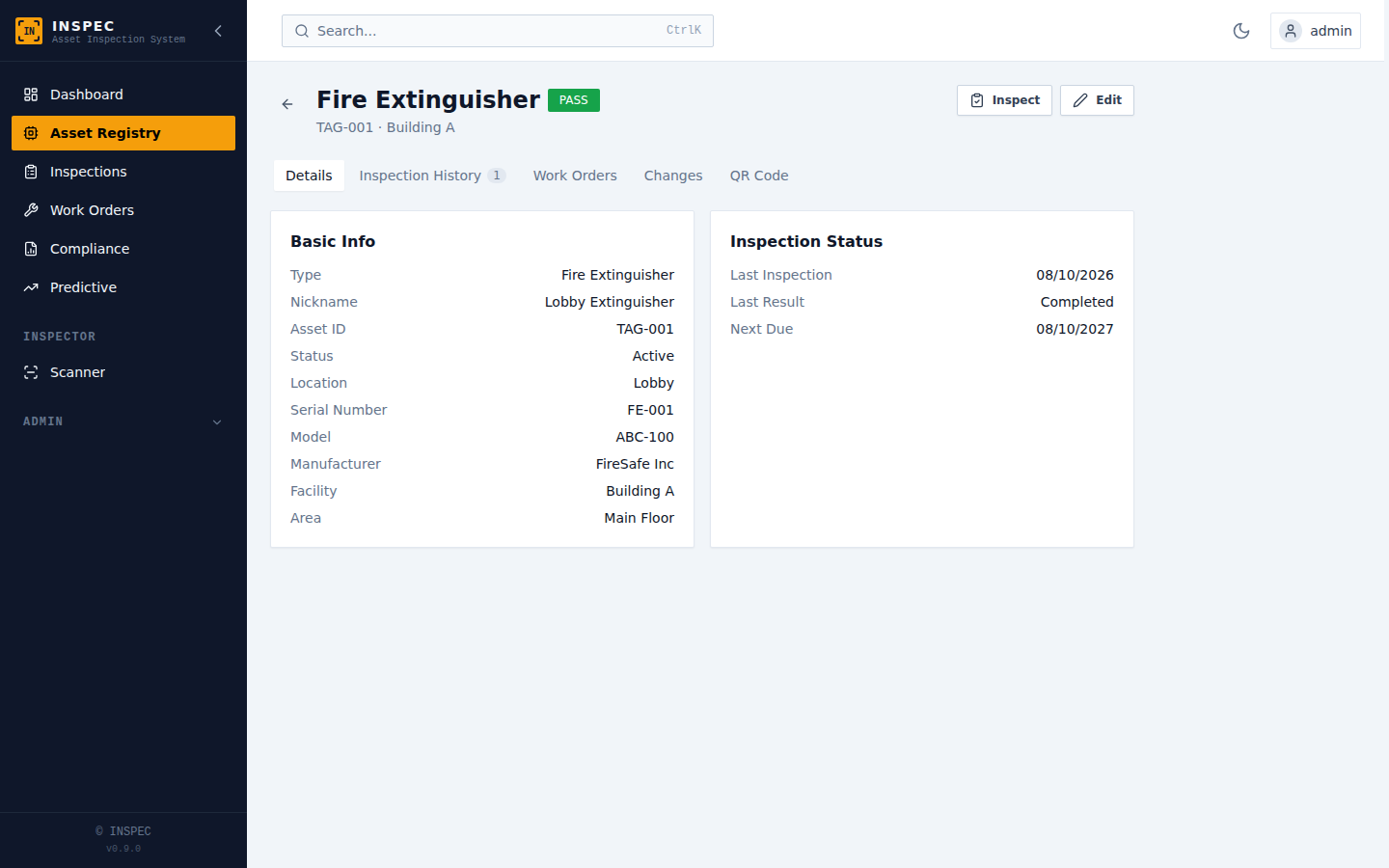This screenshot has height=868, width=1389.
Task: Click the Fire Extinguisher page title
Action: click(428, 99)
